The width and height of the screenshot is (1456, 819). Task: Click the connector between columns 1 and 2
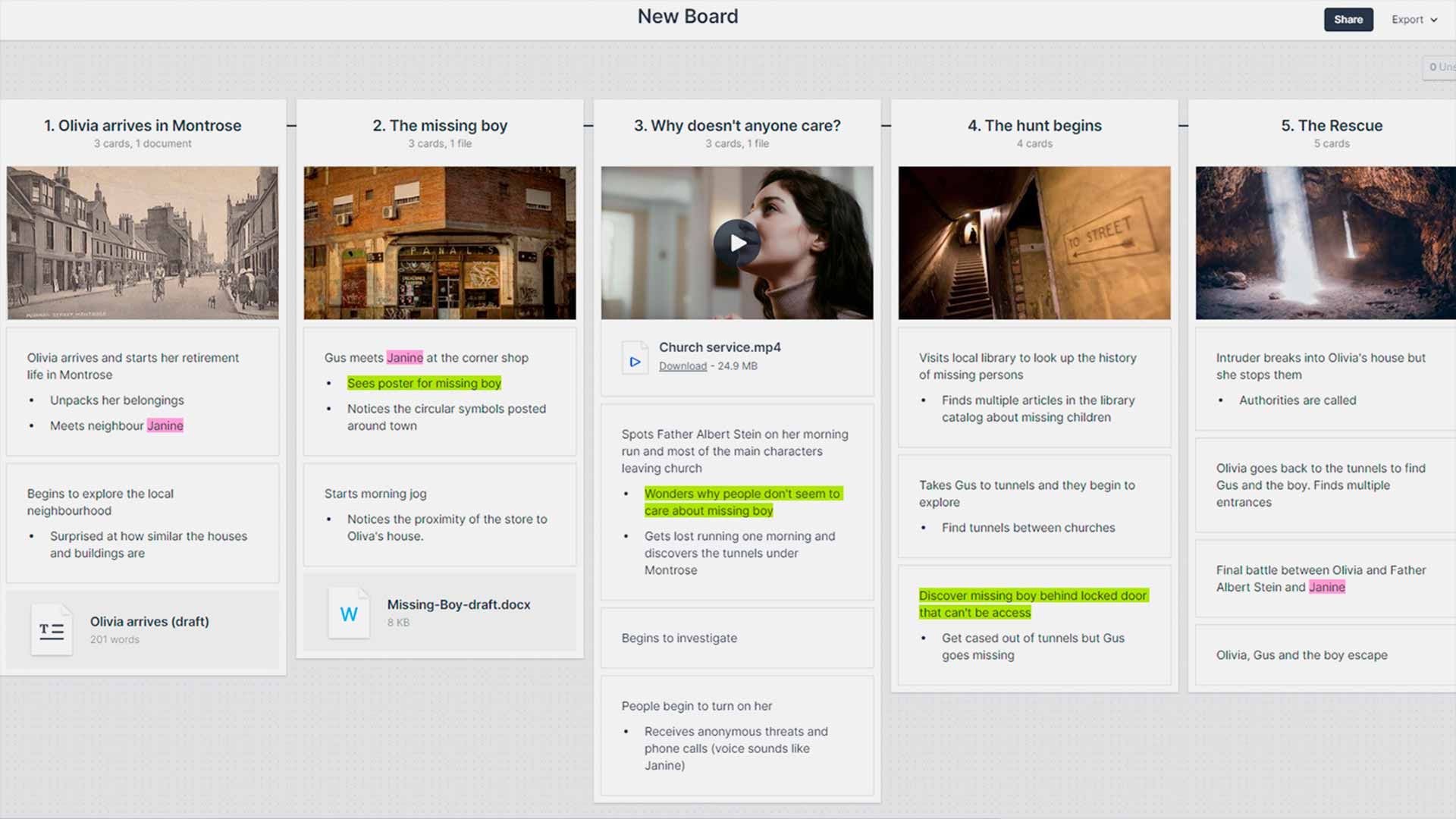coord(291,126)
